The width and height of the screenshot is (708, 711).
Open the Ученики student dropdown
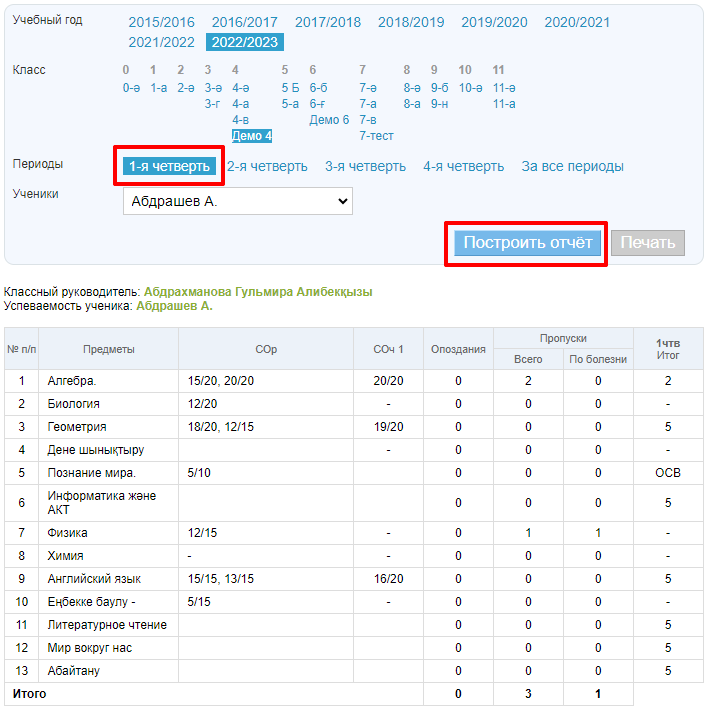pos(238,201)
